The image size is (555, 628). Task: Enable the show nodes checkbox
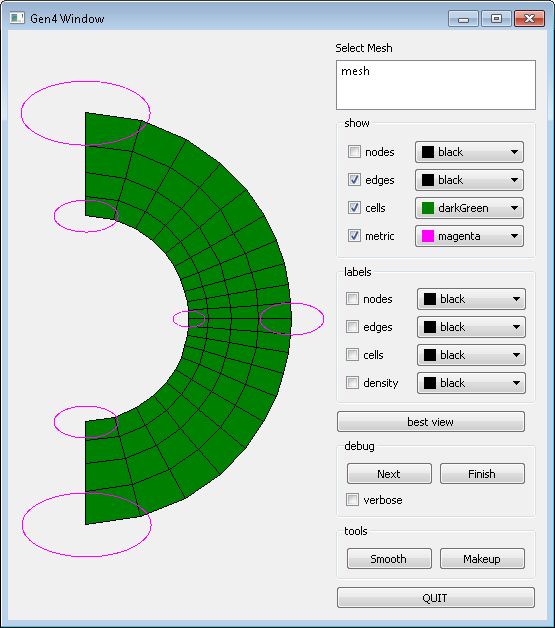(x=354, y=152)
